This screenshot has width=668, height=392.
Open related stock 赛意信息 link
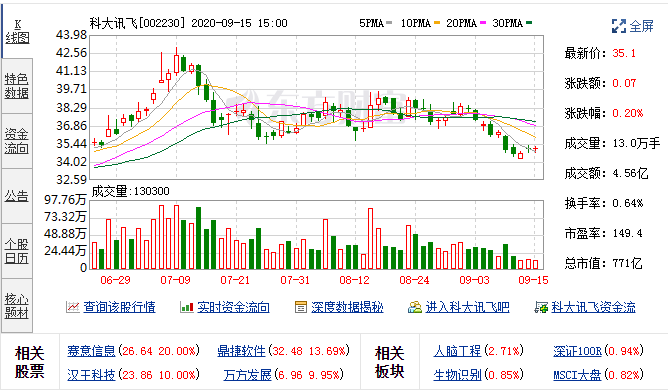(91, 351)
